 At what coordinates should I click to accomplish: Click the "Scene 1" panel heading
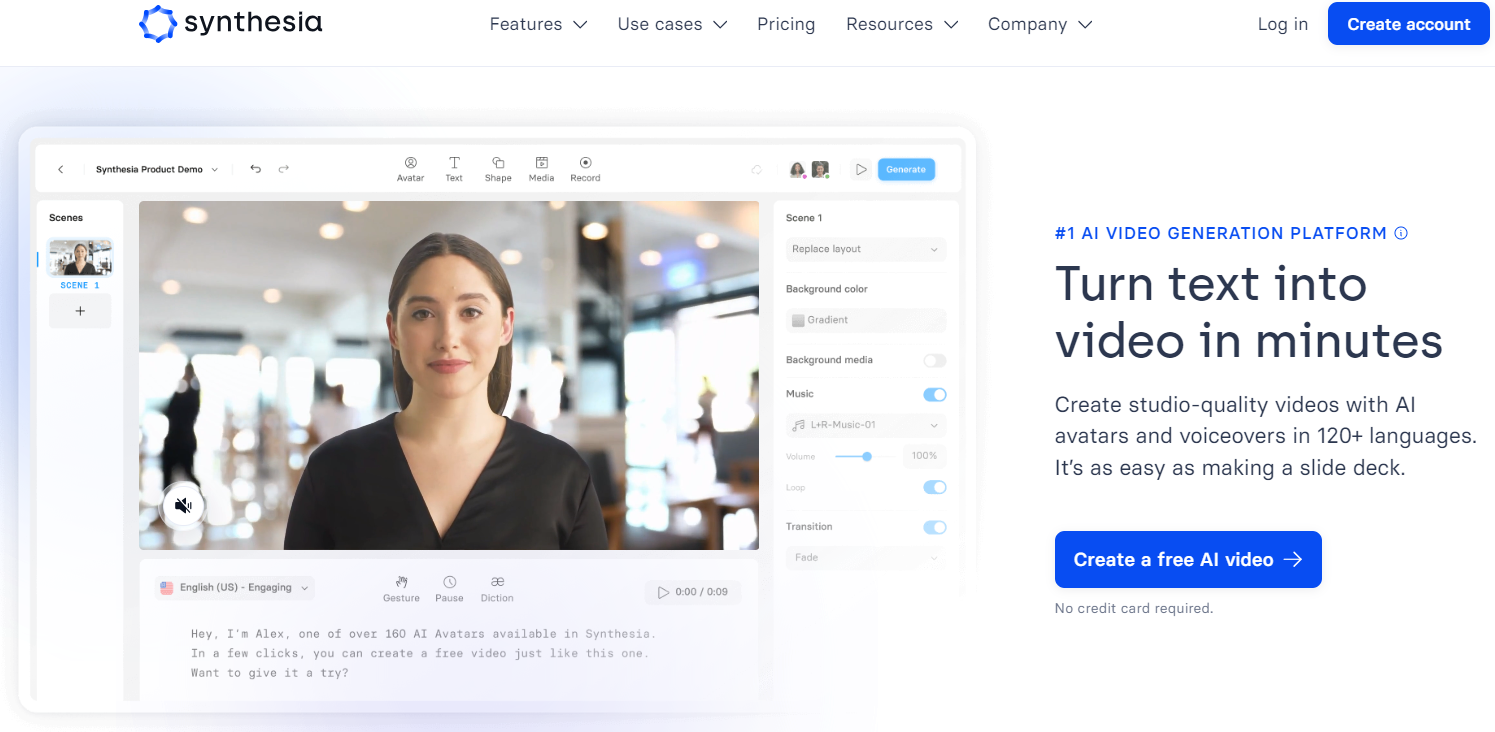804,217
